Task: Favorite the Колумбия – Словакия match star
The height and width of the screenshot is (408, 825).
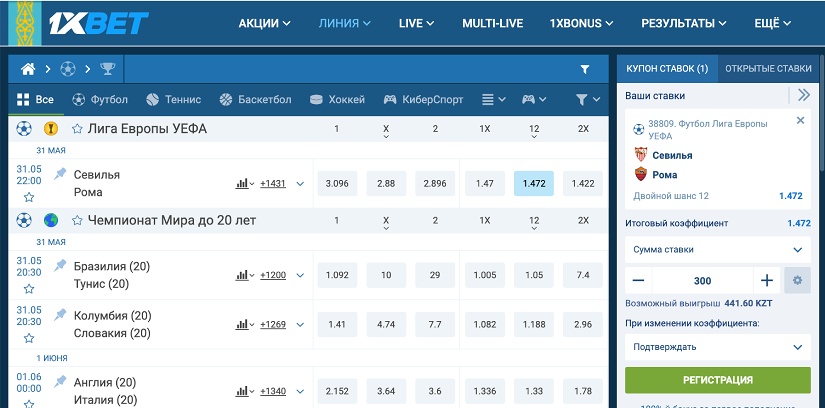Action: (x=29, y=338)
